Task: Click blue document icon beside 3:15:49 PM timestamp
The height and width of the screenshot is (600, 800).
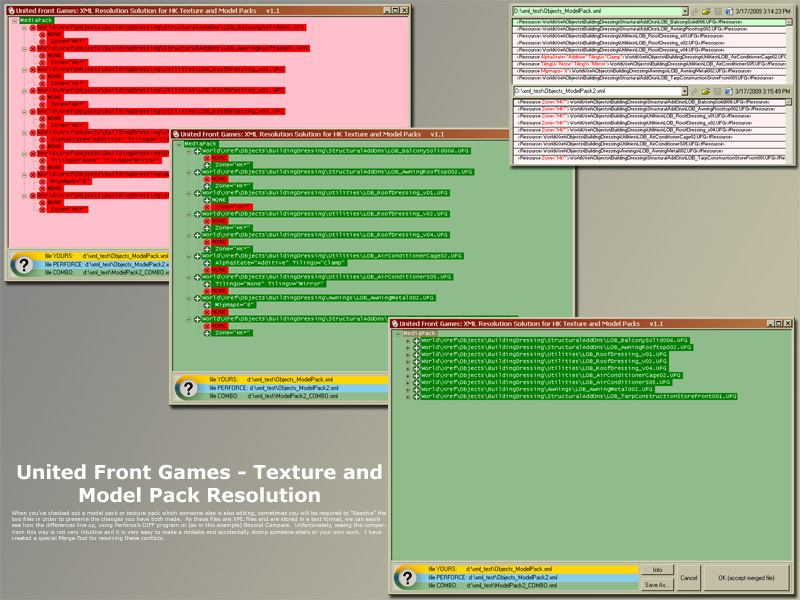Action: 729,91
